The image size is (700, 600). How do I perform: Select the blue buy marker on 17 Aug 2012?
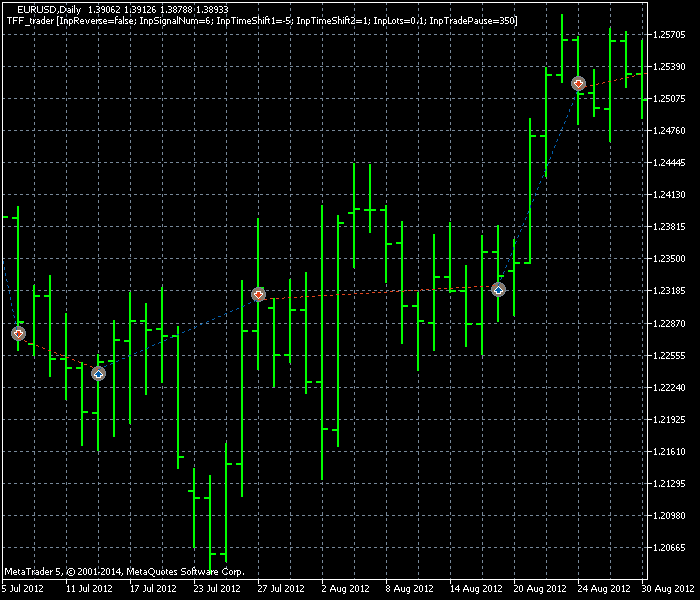tap(498, 290)
